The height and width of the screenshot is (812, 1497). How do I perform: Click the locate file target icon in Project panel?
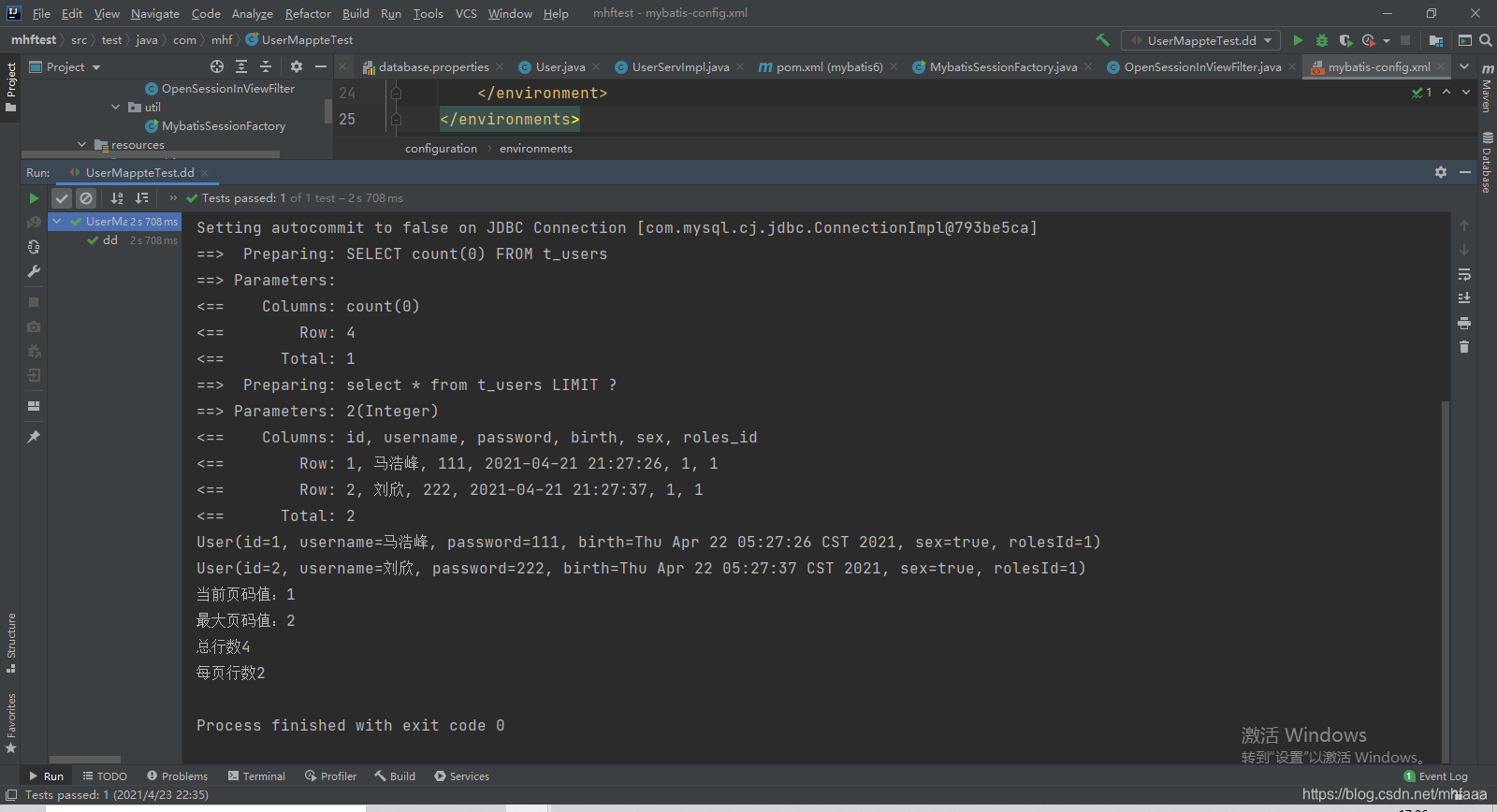click(x=217, y=66)
